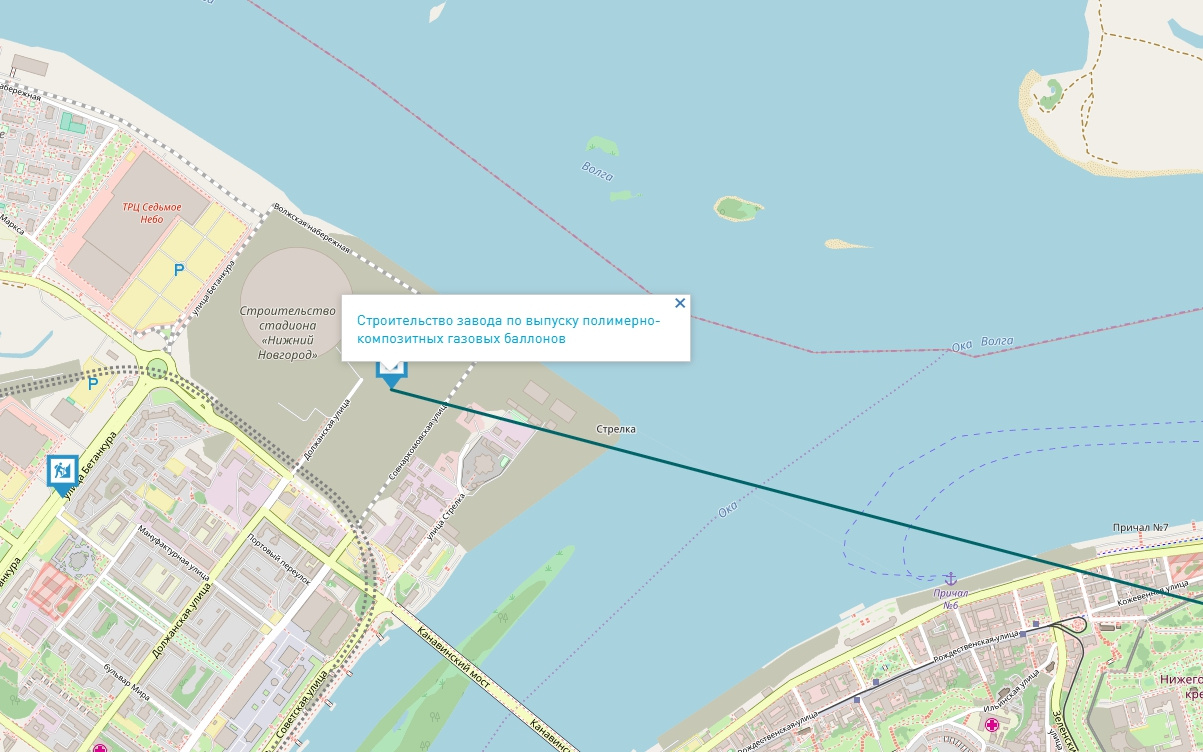Screen dimensions: 1203x752
Task: Click the pink medical cross near Ильинская улица
Action: click(x=992, y=725)
